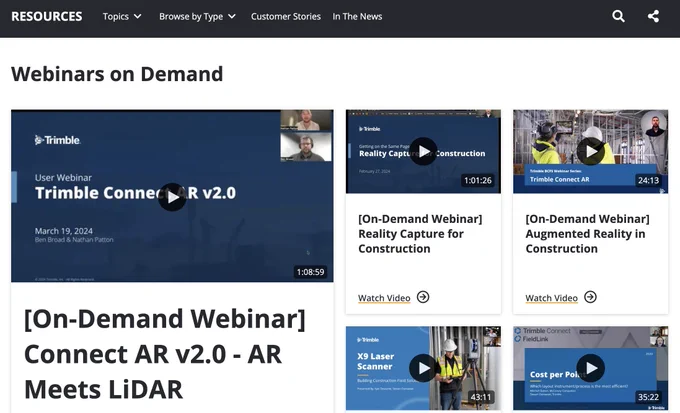Play the Trimble Connect AR v2.0 video
Image resolution: width=680 pixels, height=413 pixels.
pos(172,197)
